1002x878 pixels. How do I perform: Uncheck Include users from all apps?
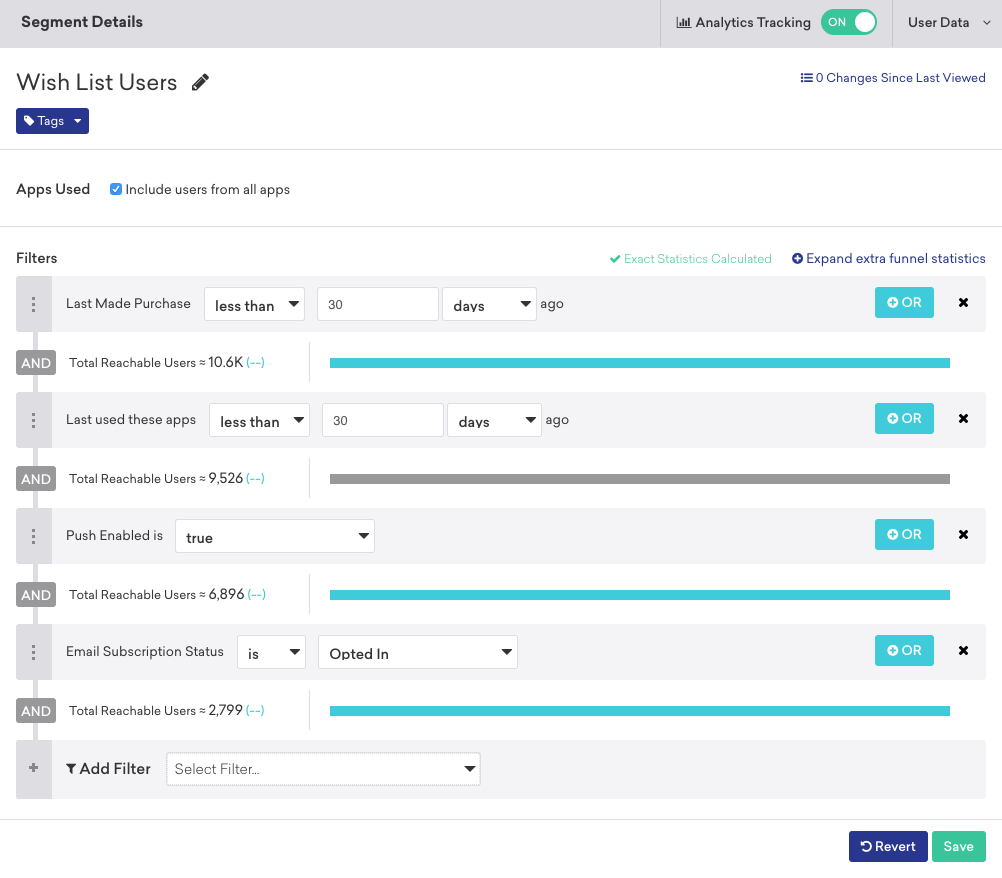coord(116,189)
